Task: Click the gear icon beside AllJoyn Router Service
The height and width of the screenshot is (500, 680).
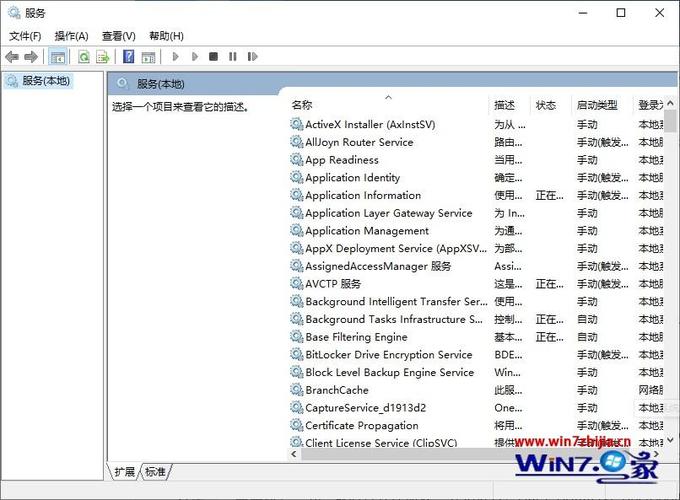Action: click(297, 142)
